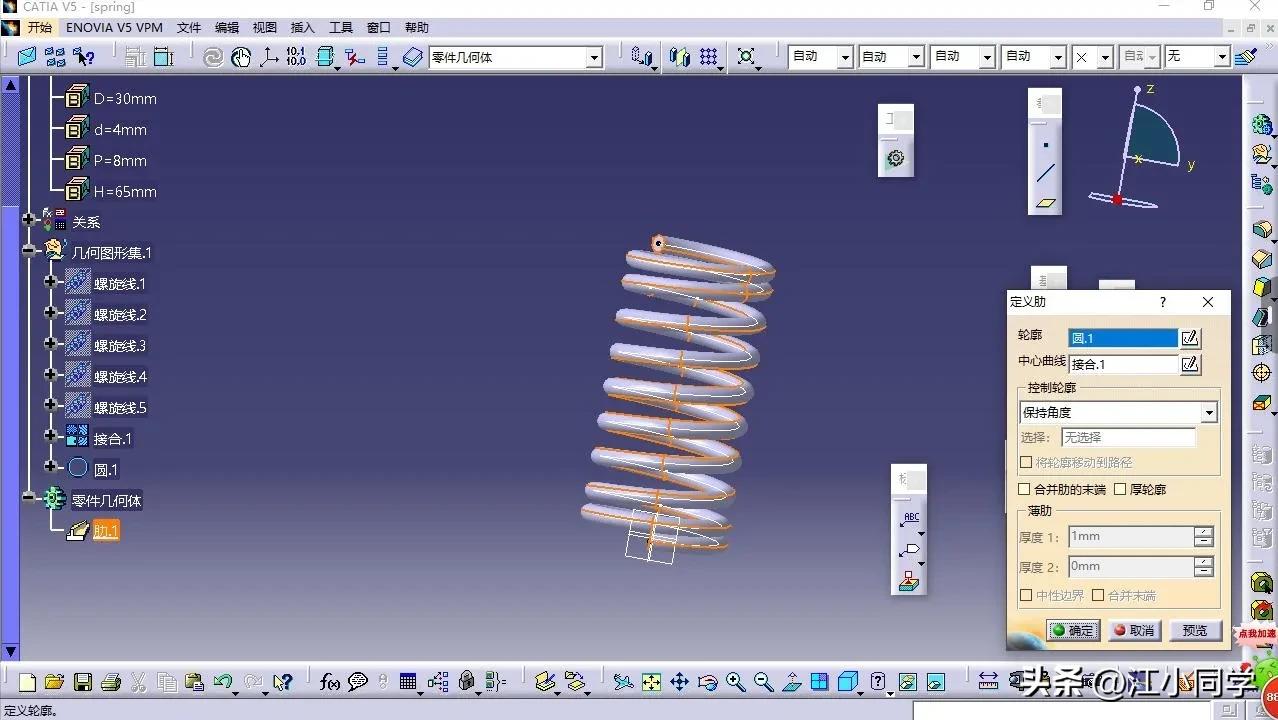Image resolution: width=1278 pixels, height=720 pixels.
Task: Click the sketch icon beside 中心曲线 field
Action: 1189,364
